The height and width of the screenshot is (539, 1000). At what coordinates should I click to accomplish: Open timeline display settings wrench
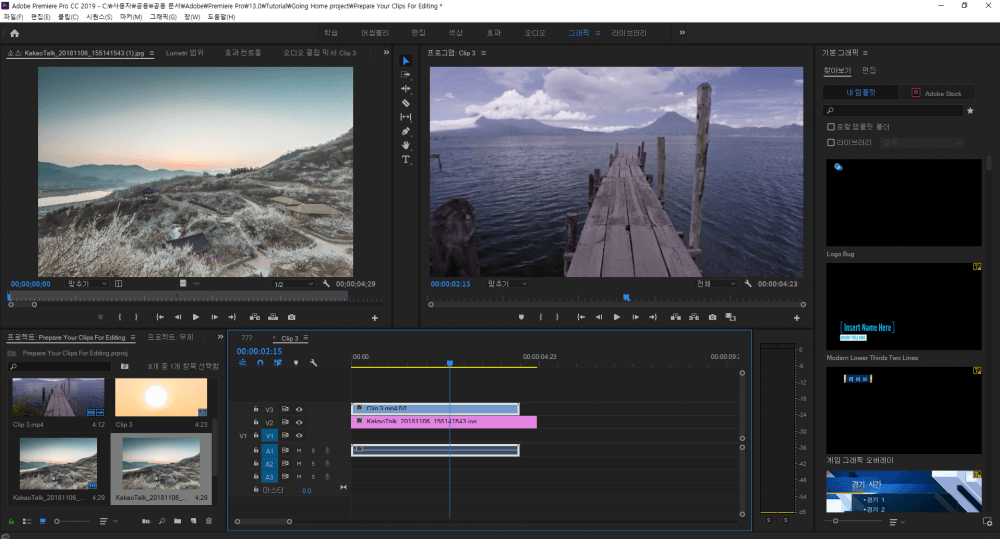314,362
